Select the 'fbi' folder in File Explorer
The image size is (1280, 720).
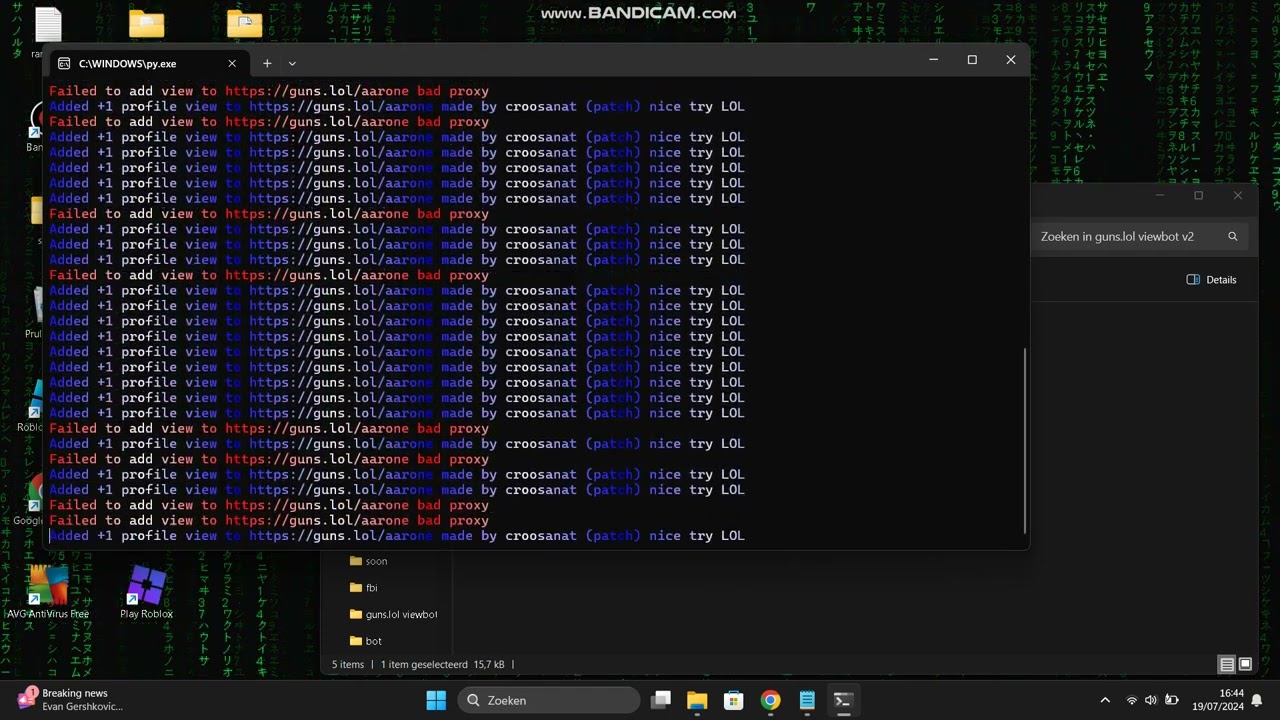(364, 588)
